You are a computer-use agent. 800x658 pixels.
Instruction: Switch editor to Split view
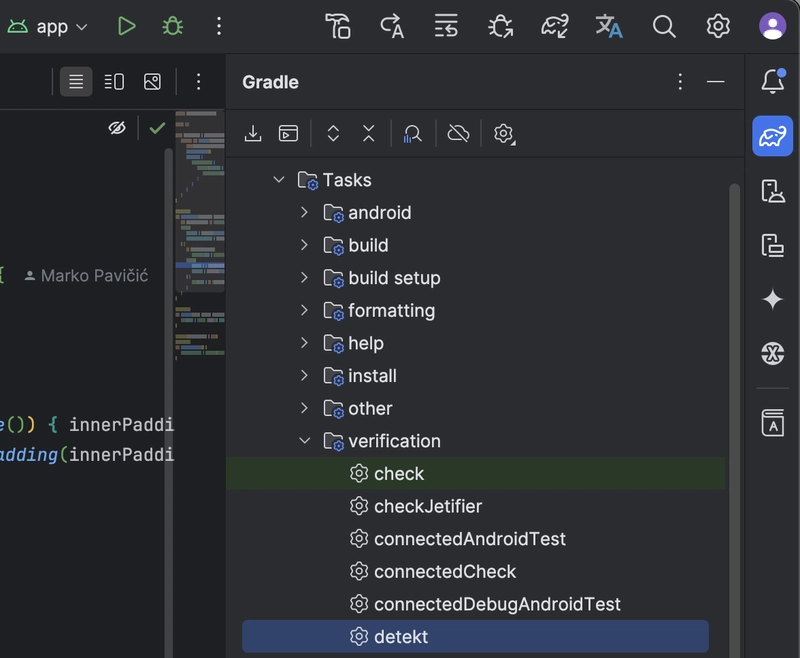[114, 82]
